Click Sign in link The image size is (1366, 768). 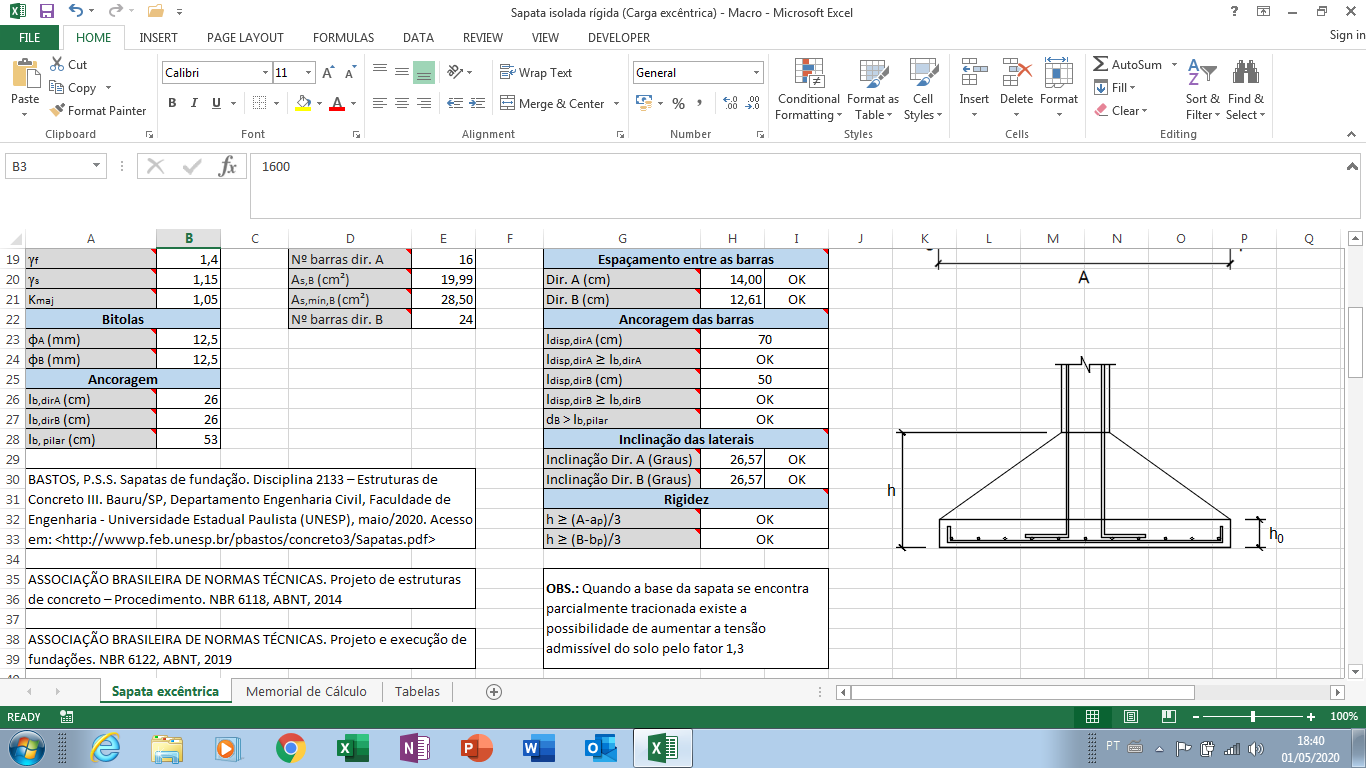(x=1347, y=36)
